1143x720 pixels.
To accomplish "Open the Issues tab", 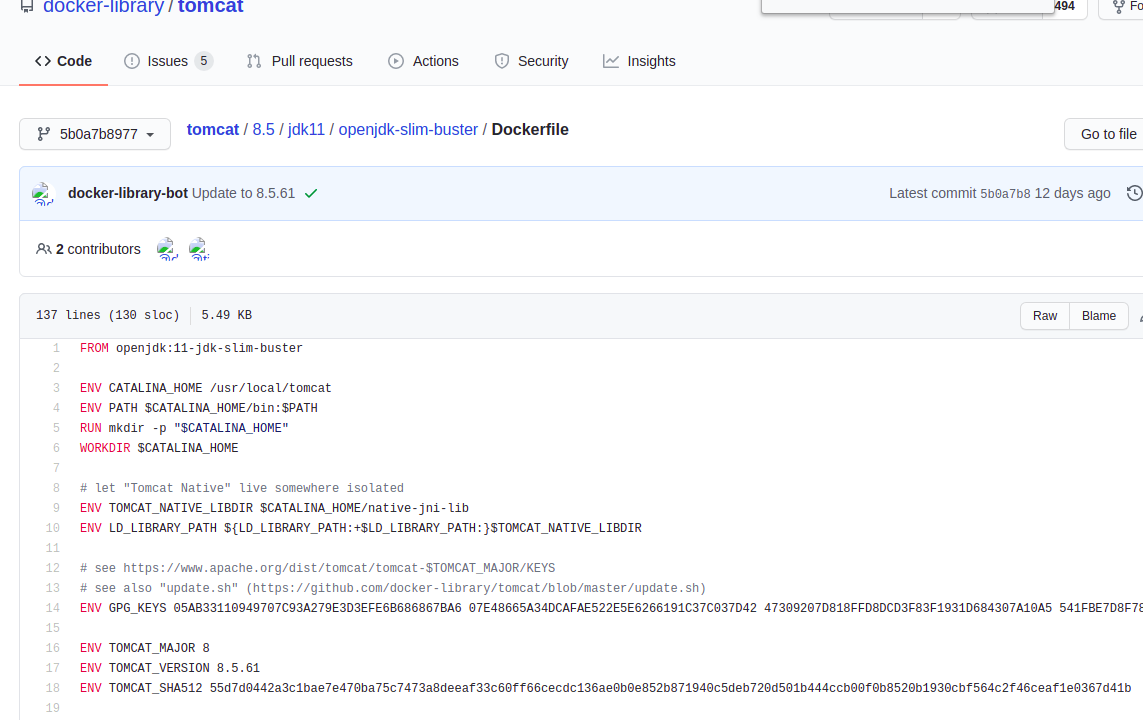I will click(x=168, y=61).
